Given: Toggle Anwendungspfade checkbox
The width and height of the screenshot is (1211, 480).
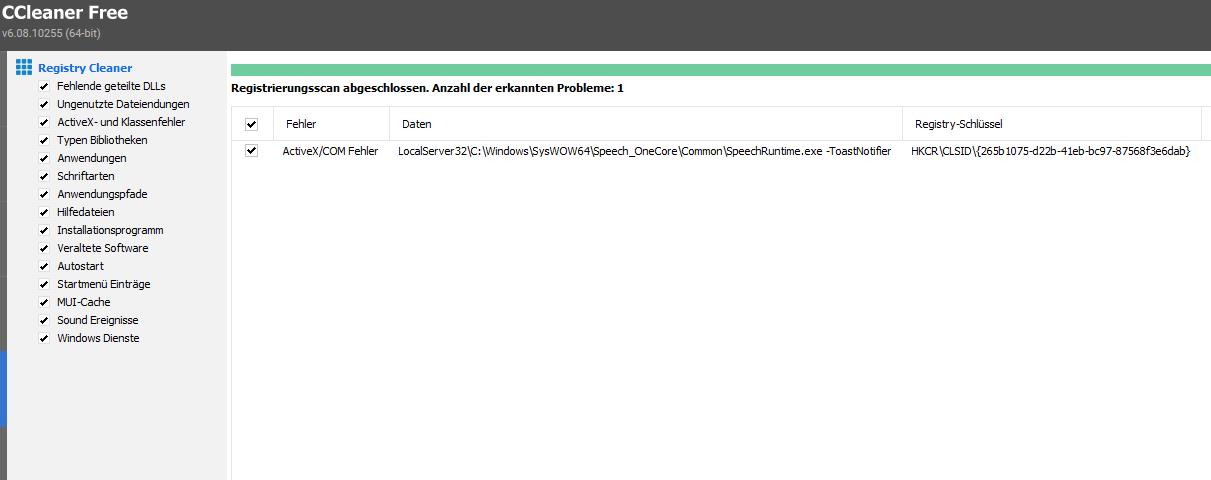Looking at the screenshot, I should (x=43, y=194).
